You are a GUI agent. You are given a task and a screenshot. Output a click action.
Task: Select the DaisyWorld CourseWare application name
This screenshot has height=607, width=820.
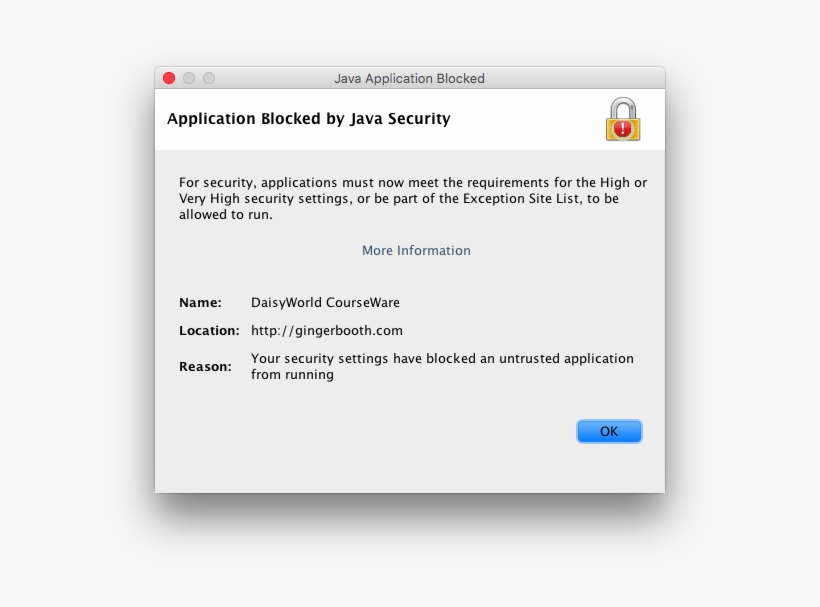coord(325,302)
